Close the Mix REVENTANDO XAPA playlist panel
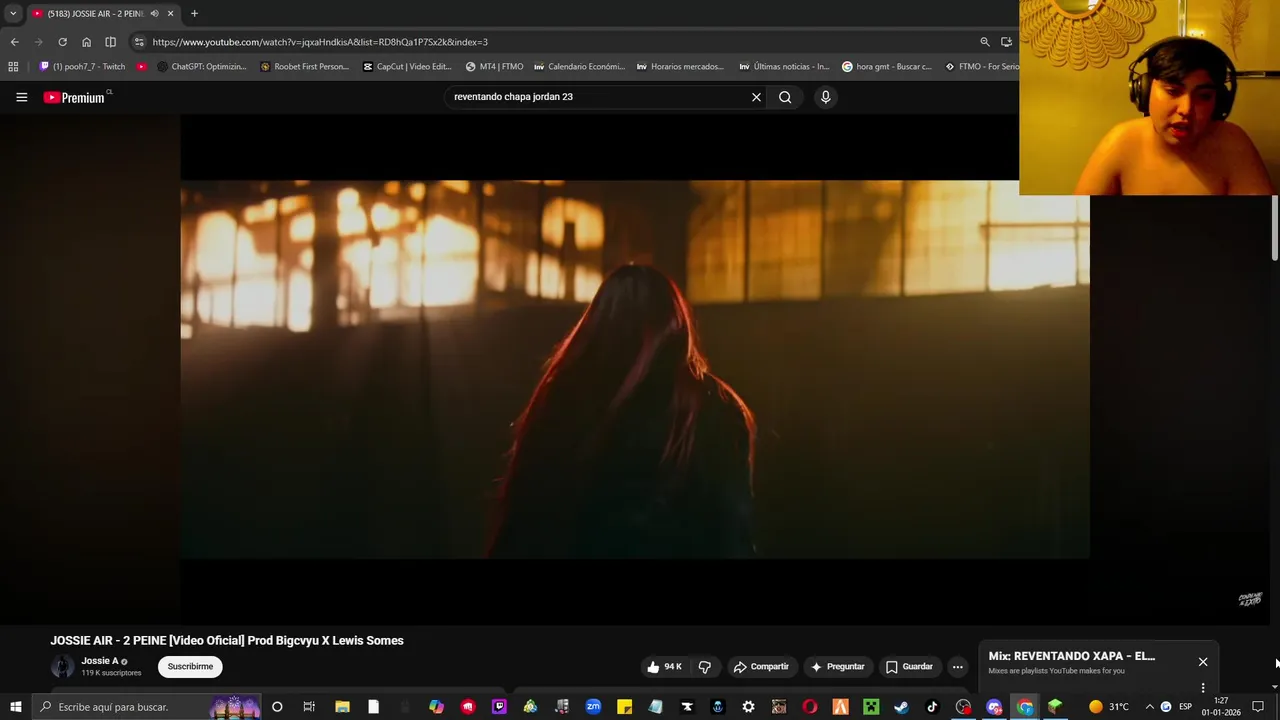The height and width of the screenshot is (720, 1280). [x=1203, y=662]
